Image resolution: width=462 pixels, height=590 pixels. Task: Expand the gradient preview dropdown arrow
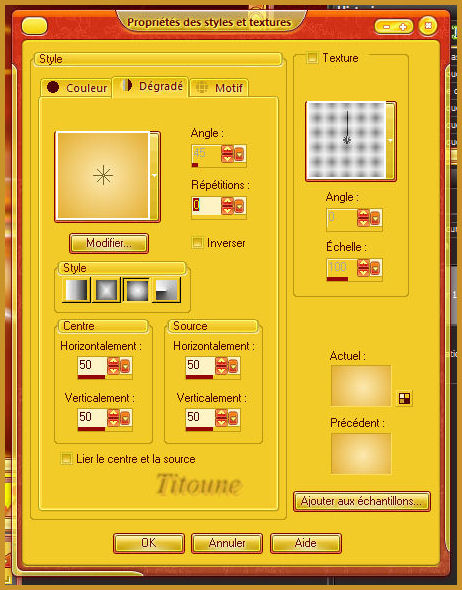click(154, 176)
